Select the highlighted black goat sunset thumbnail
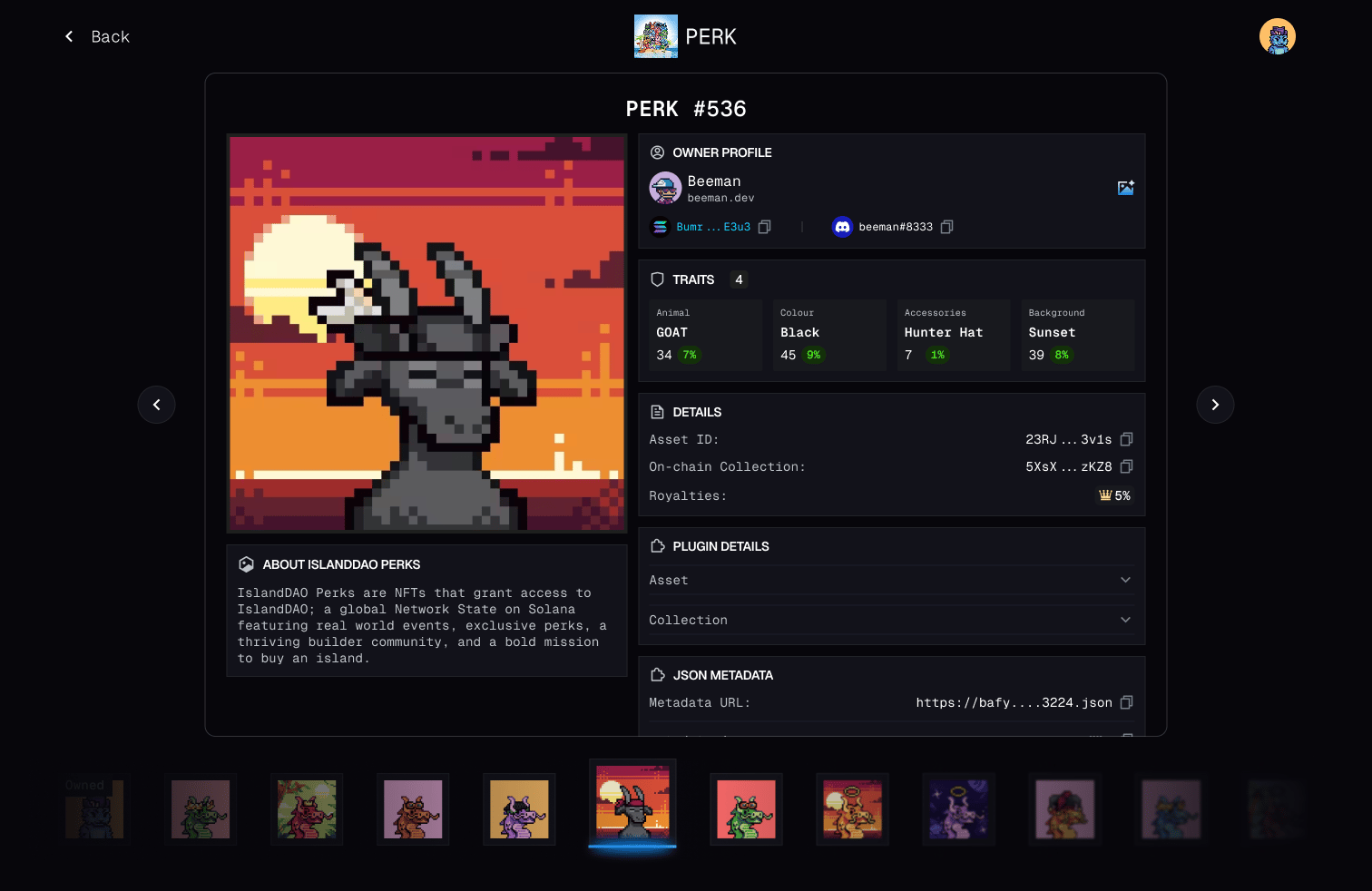The image size is (1372, 891). (632, 802)
